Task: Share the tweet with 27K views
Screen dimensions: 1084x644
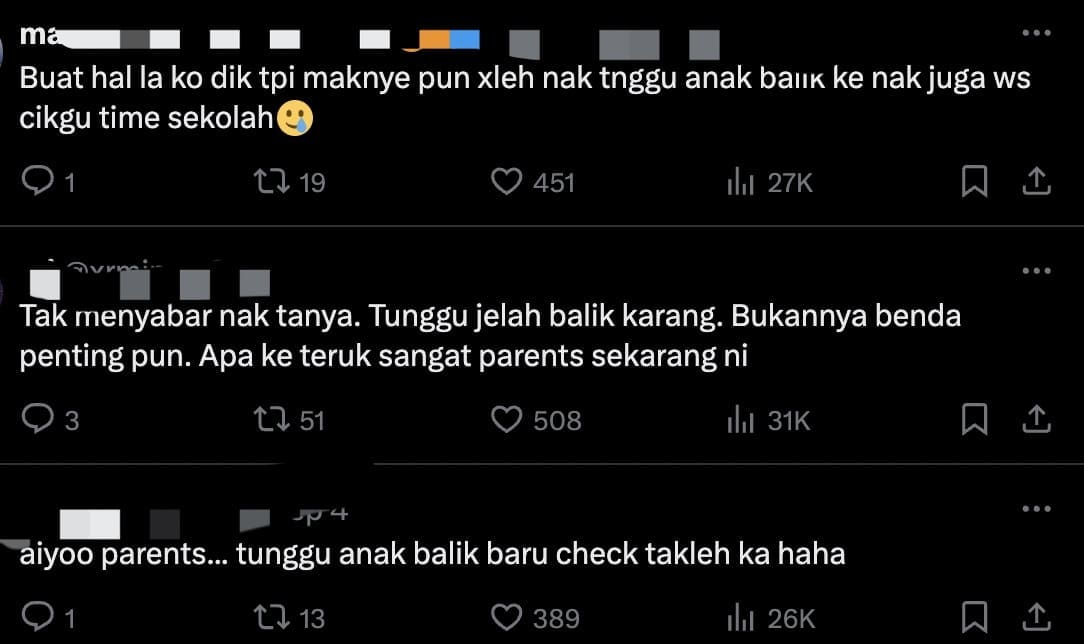Action: (x=1036, y=181)
